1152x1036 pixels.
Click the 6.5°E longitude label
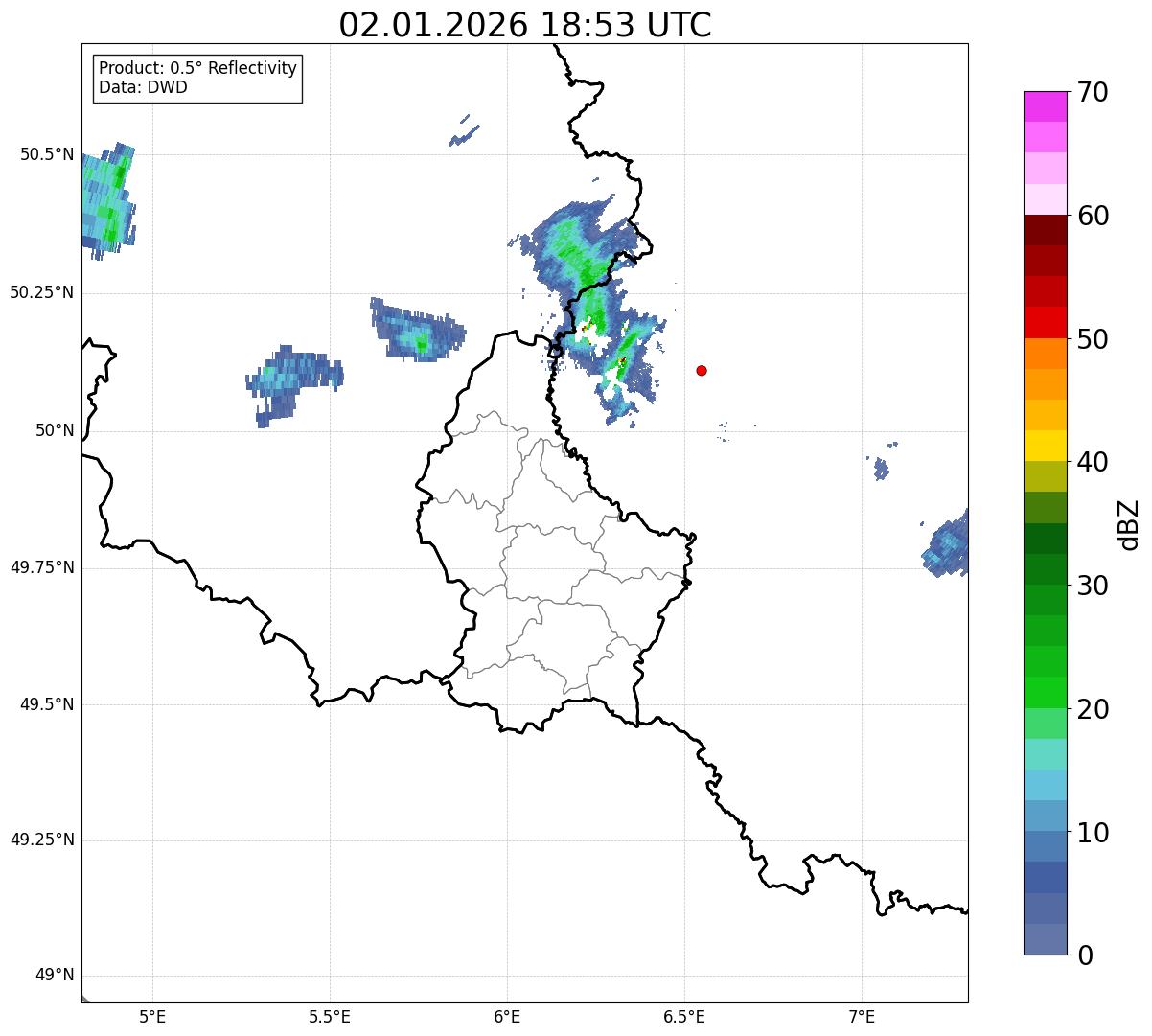[x=684, y=1017]
